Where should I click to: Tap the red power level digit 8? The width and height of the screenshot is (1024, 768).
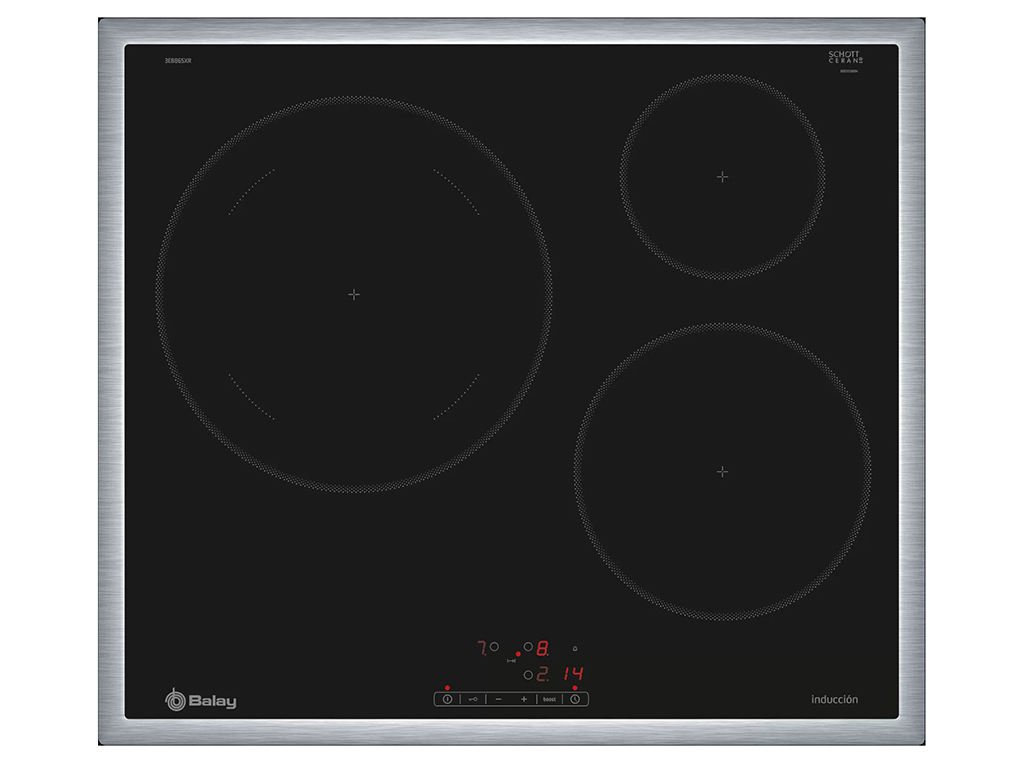tap(542, 648)
